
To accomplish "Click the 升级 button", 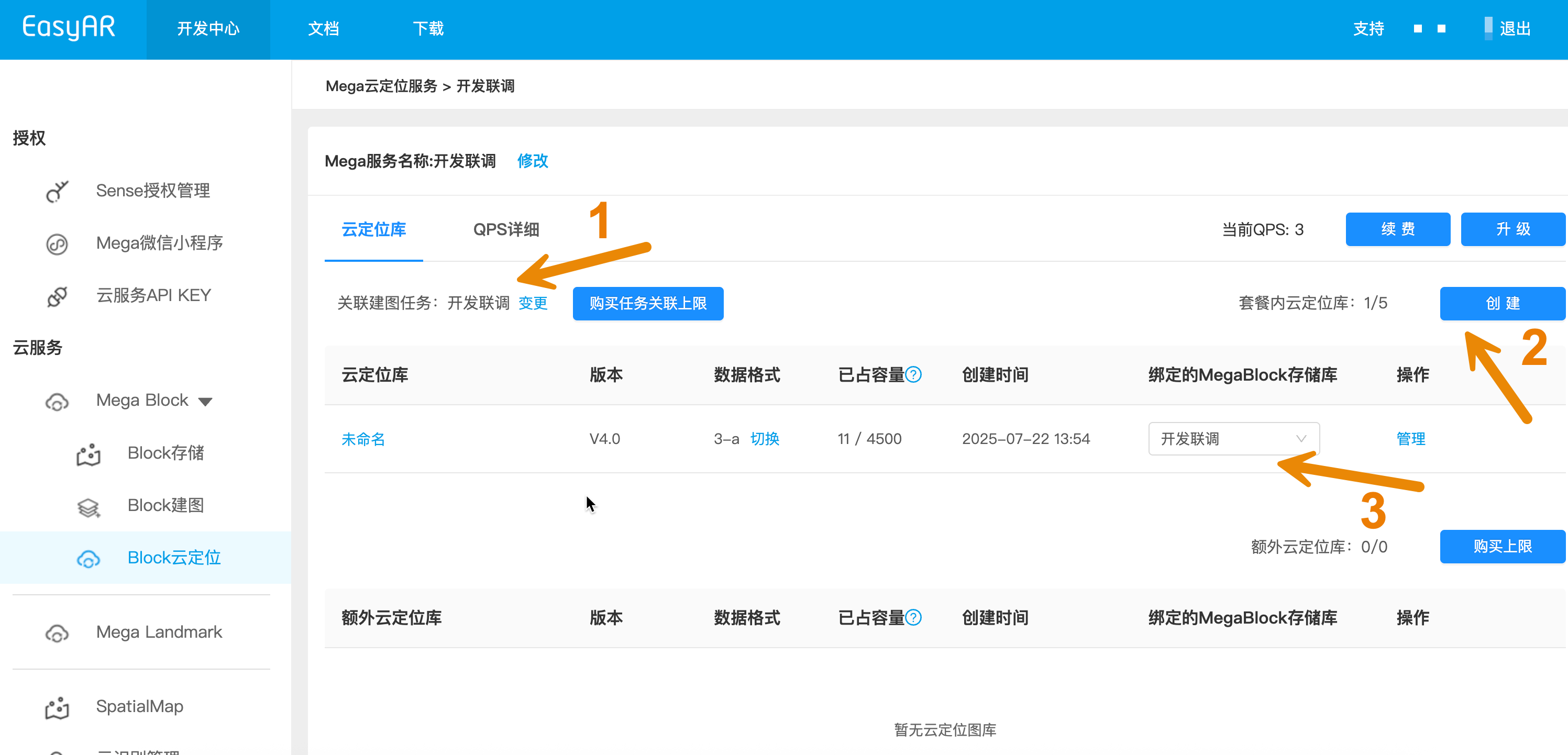I will tap(1512, 229).
